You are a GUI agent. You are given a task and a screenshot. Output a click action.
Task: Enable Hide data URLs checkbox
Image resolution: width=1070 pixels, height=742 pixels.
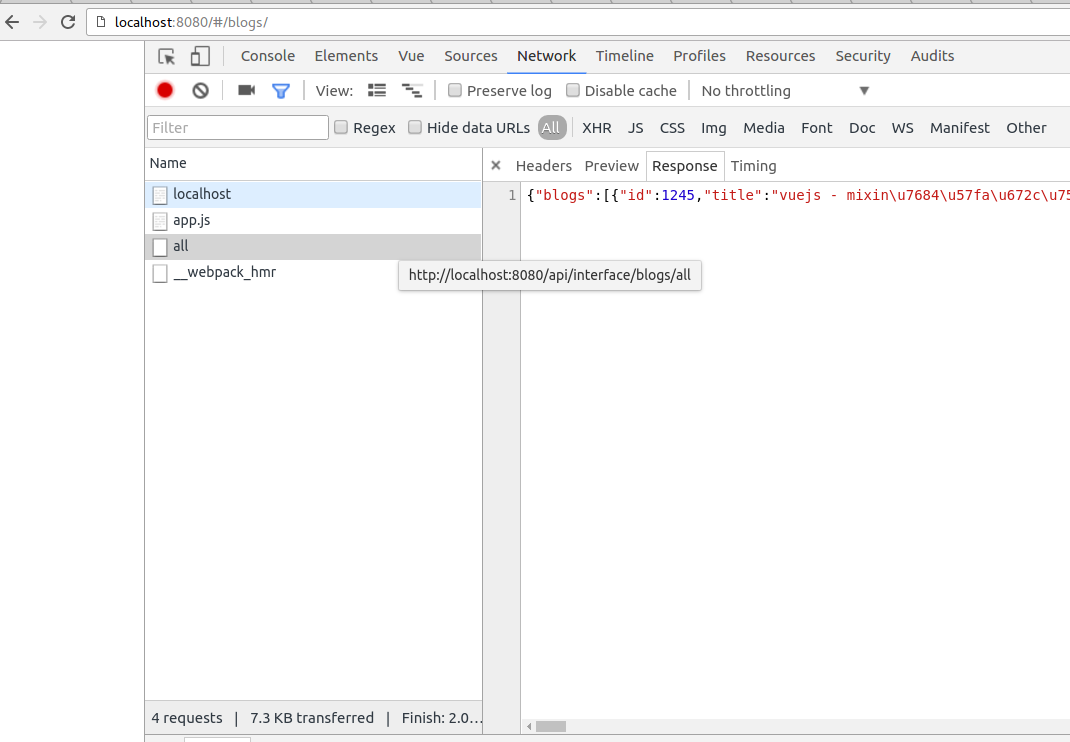[415, 127]
